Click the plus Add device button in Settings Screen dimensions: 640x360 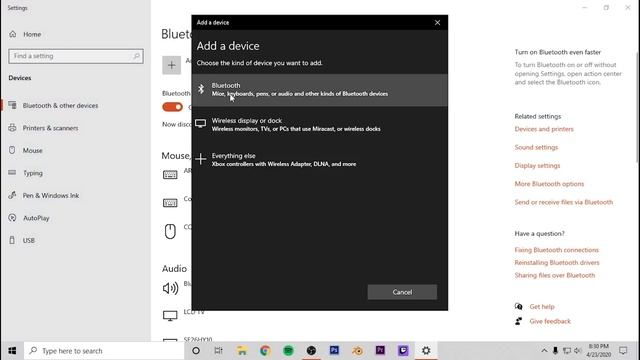pos(171,65)
